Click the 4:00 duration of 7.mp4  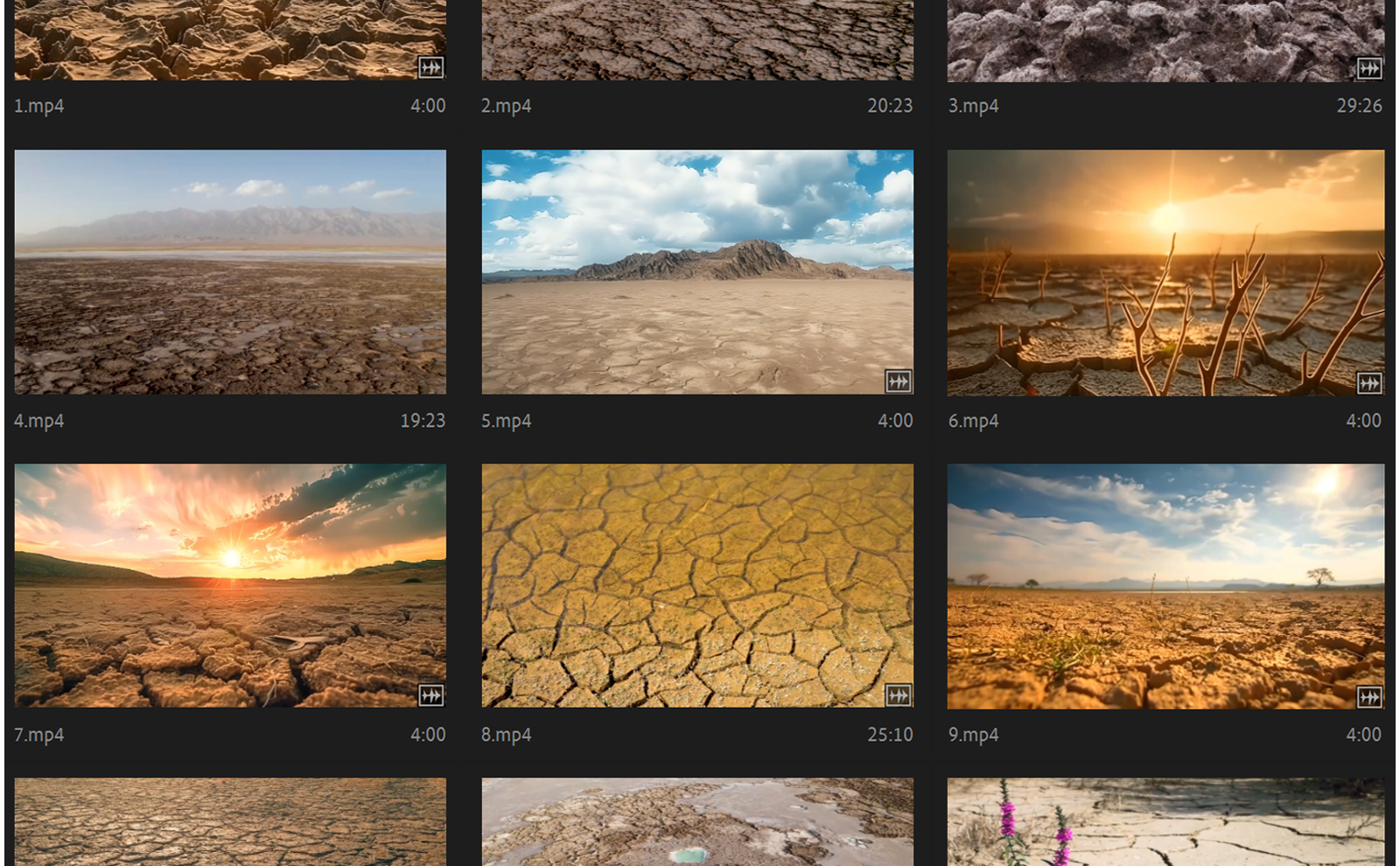[x=428, y=735]
